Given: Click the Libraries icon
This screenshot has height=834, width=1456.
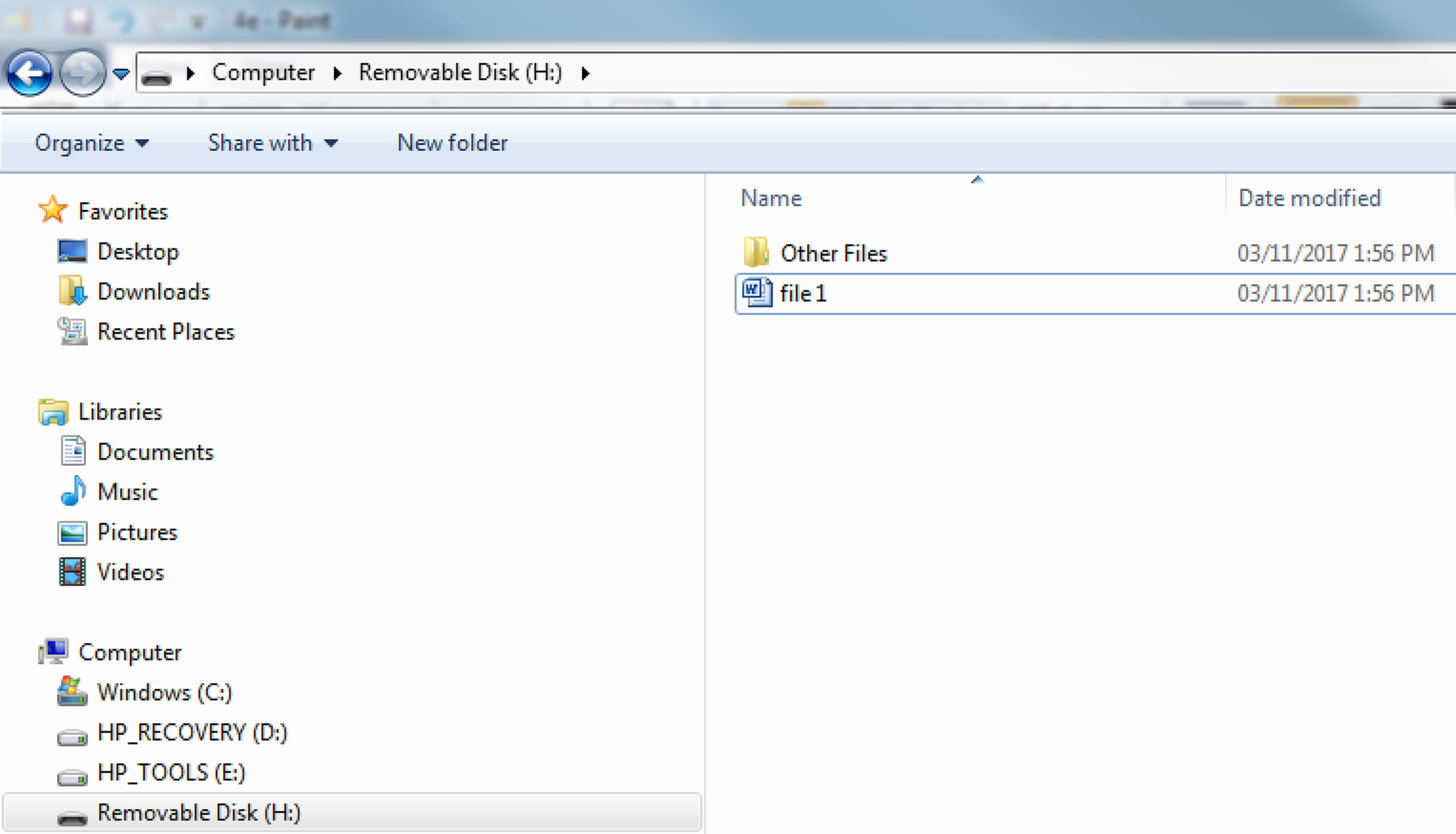Looking at the screenshot, I should click(x=53, y=412).
